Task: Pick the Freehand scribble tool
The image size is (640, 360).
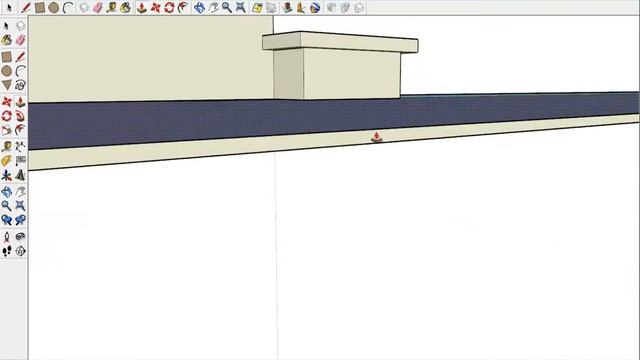Action: click(20, 85)
